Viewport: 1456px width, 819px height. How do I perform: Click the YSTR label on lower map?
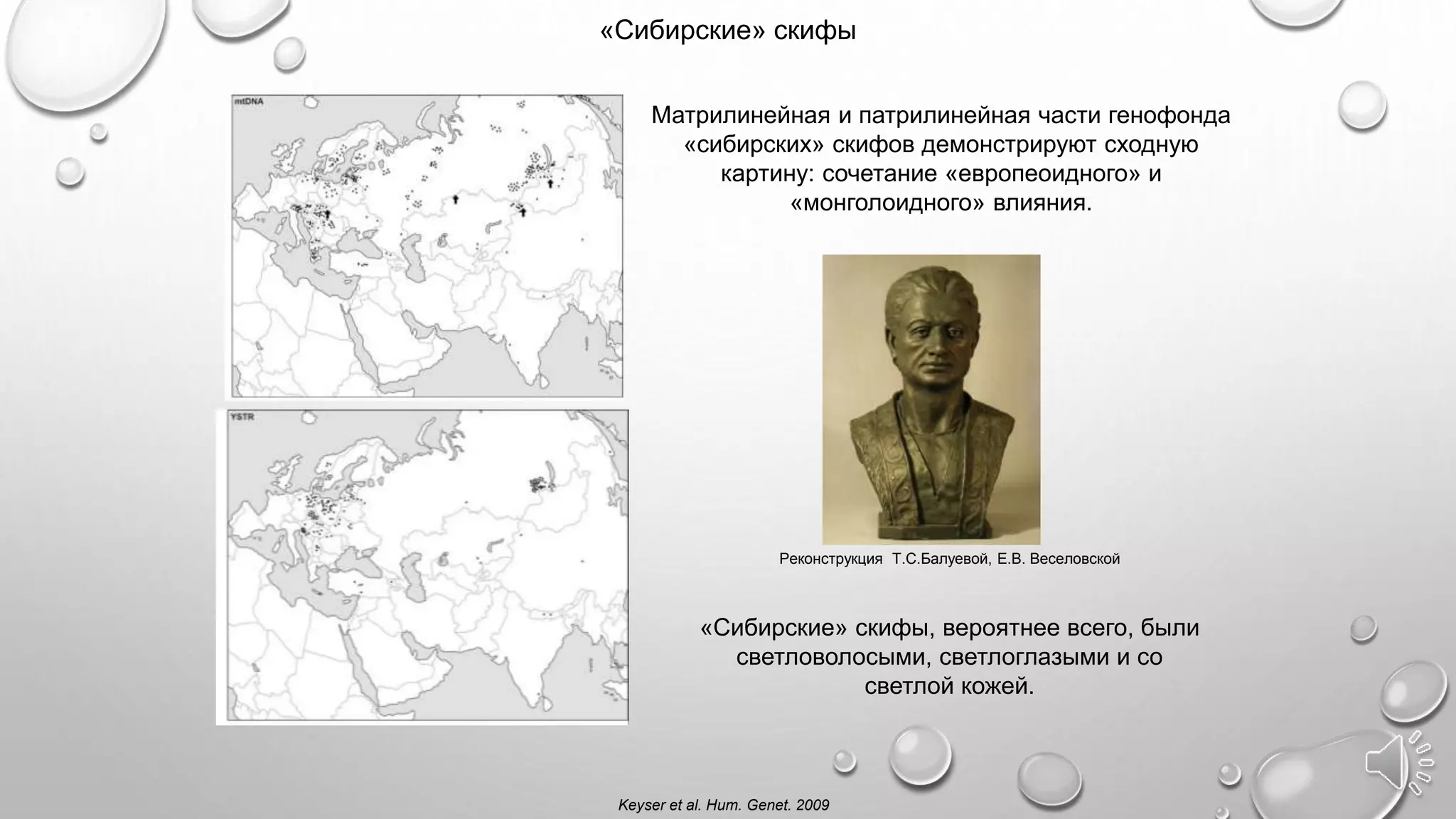coord(242,417)
